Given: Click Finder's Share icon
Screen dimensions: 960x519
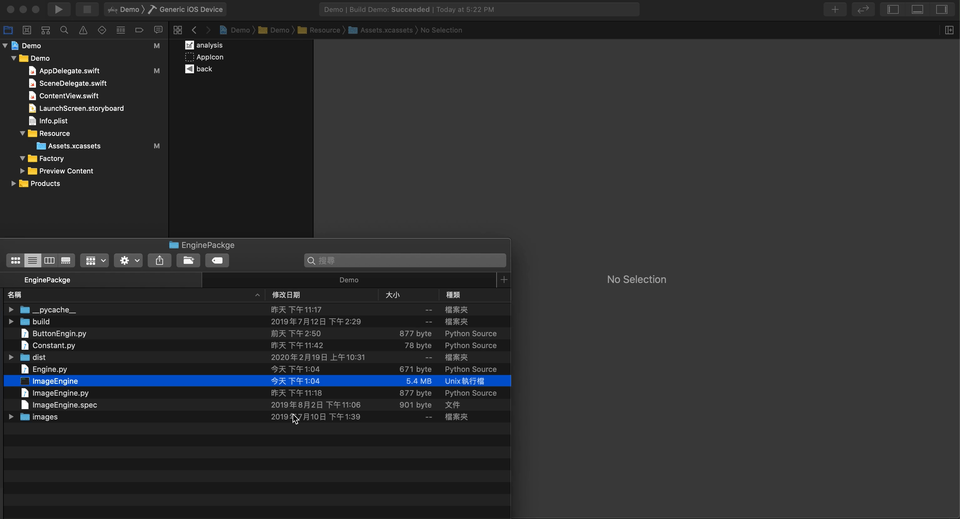Looking at the screenshot, I should [159, 260].
